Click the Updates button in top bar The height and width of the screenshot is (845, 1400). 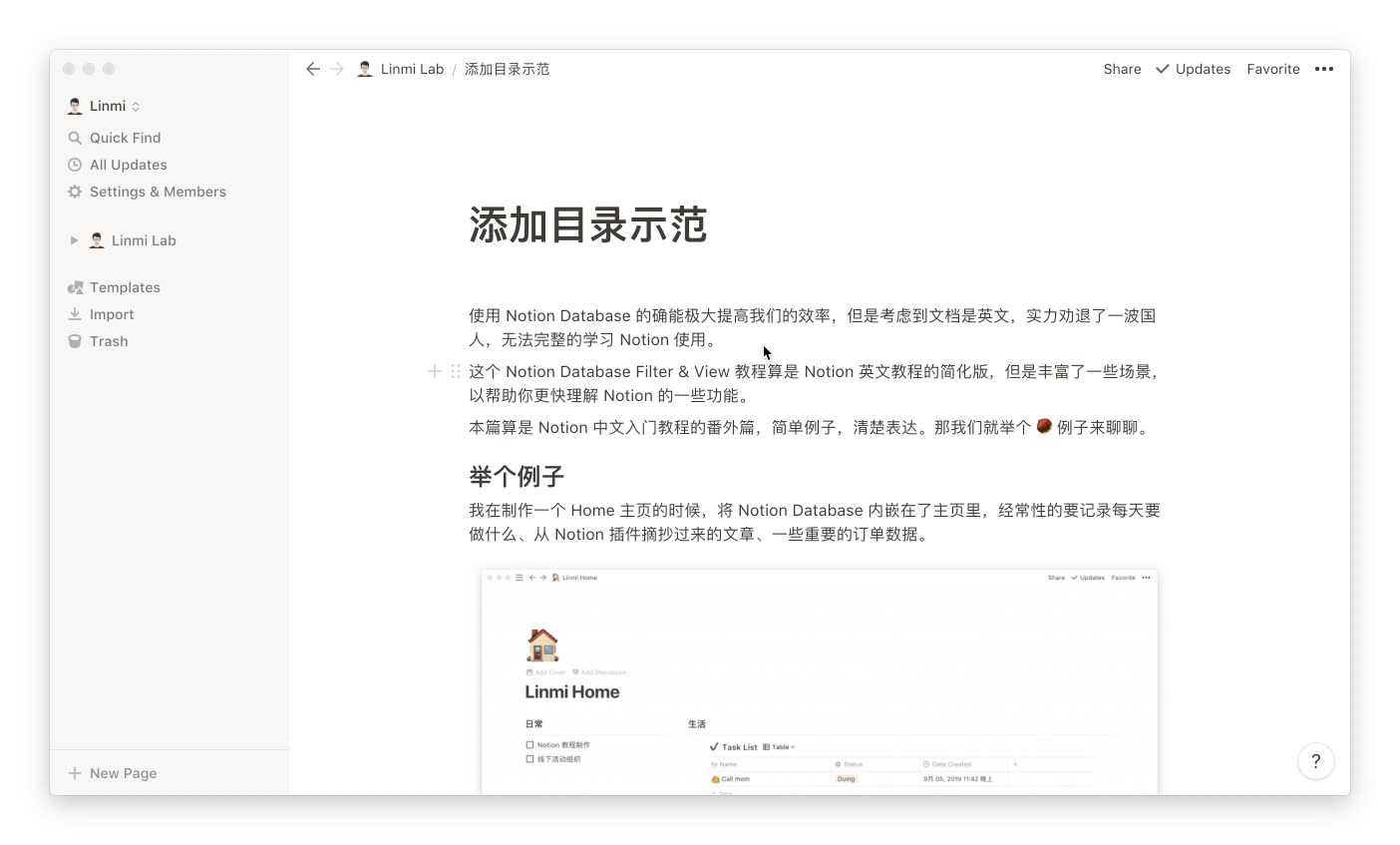tap(1193, 69)
